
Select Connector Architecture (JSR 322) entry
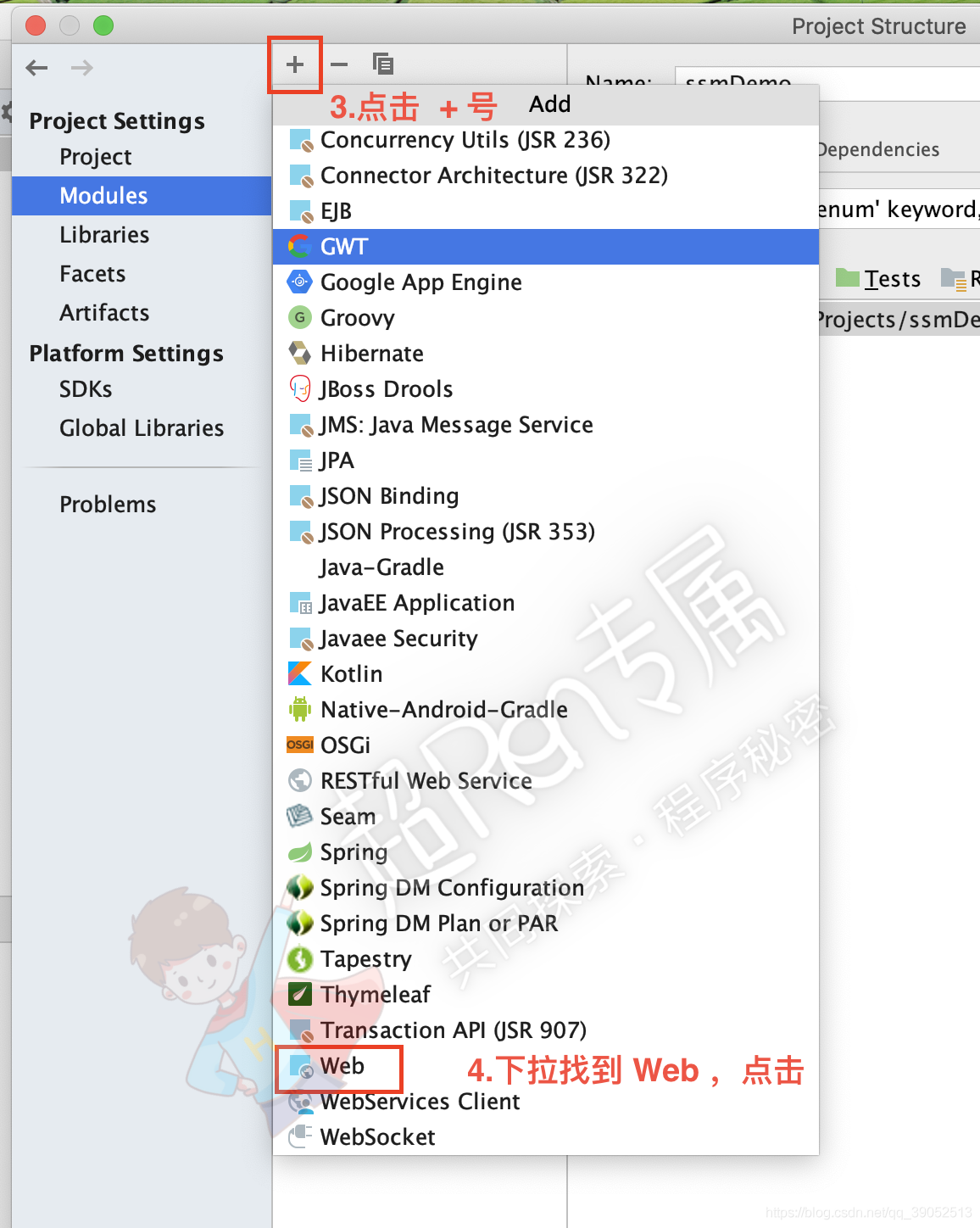(546, 176)
